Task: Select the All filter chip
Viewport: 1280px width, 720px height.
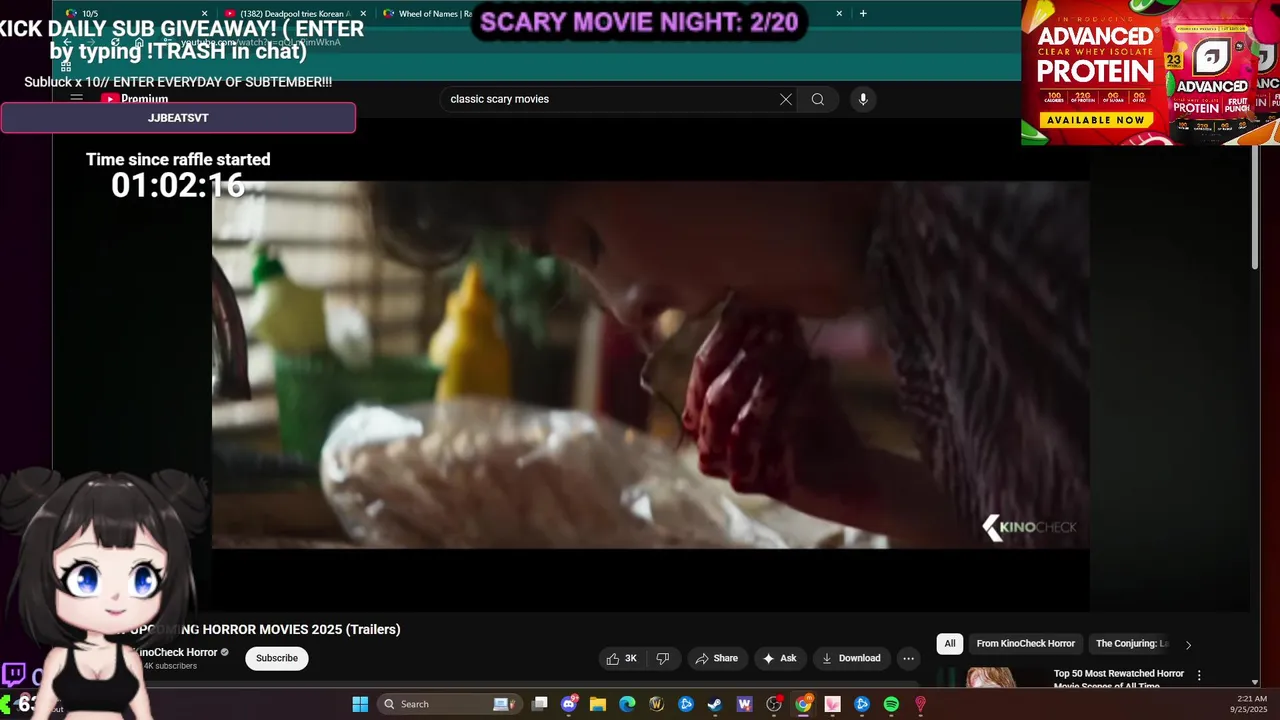Action: point(950,644)
